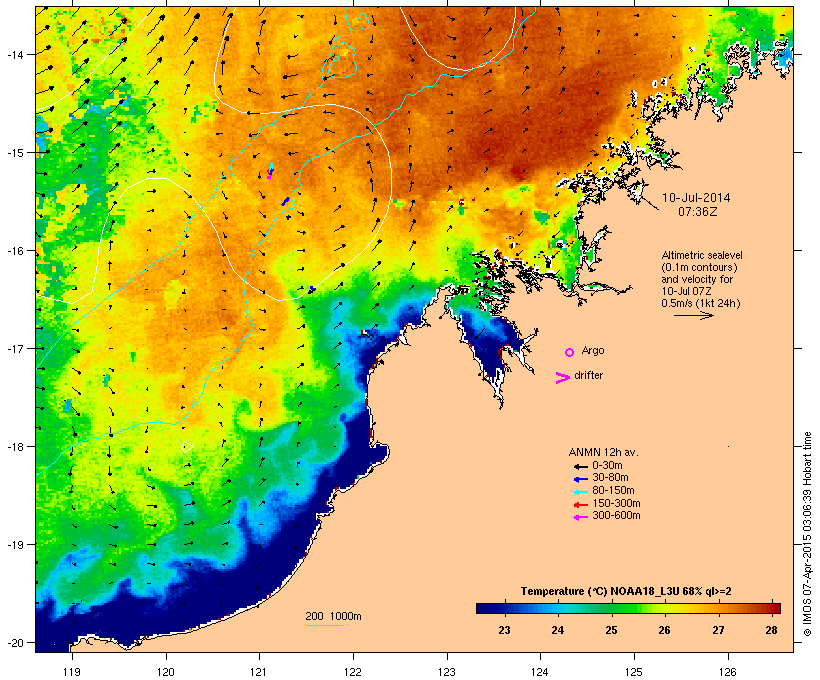Click the '(0.1m contours)' text
Image resolution: width=820 pixels, height=680 pixels.
[699, 267]
